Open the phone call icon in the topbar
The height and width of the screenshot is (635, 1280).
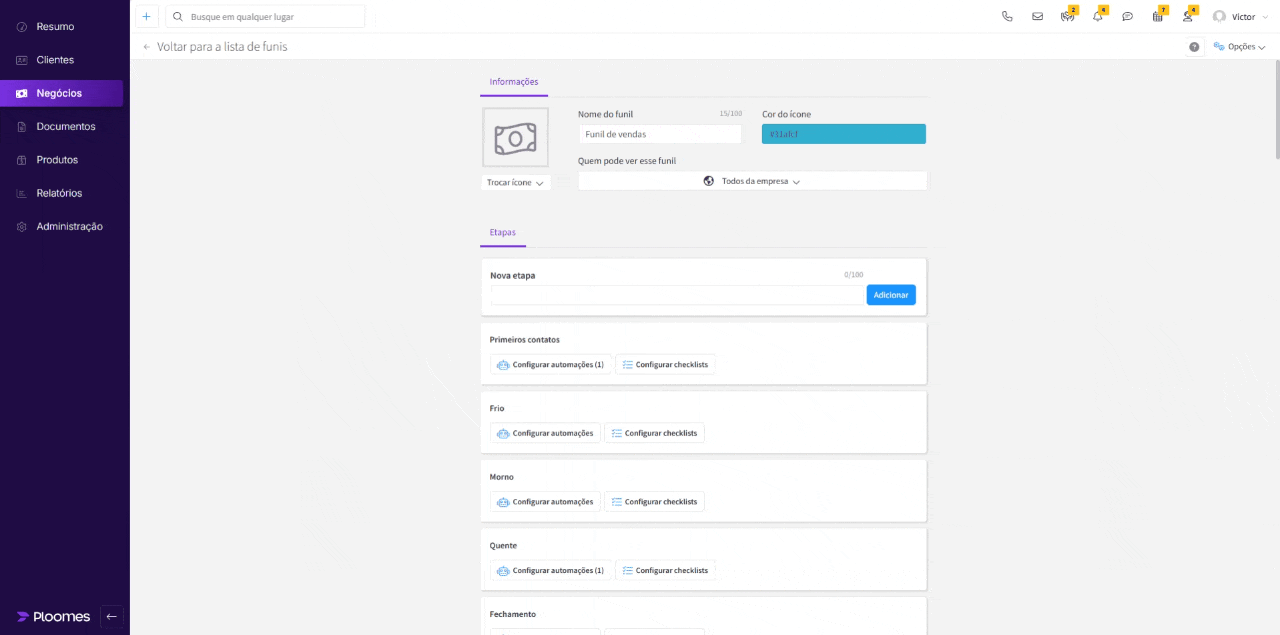1007,16
